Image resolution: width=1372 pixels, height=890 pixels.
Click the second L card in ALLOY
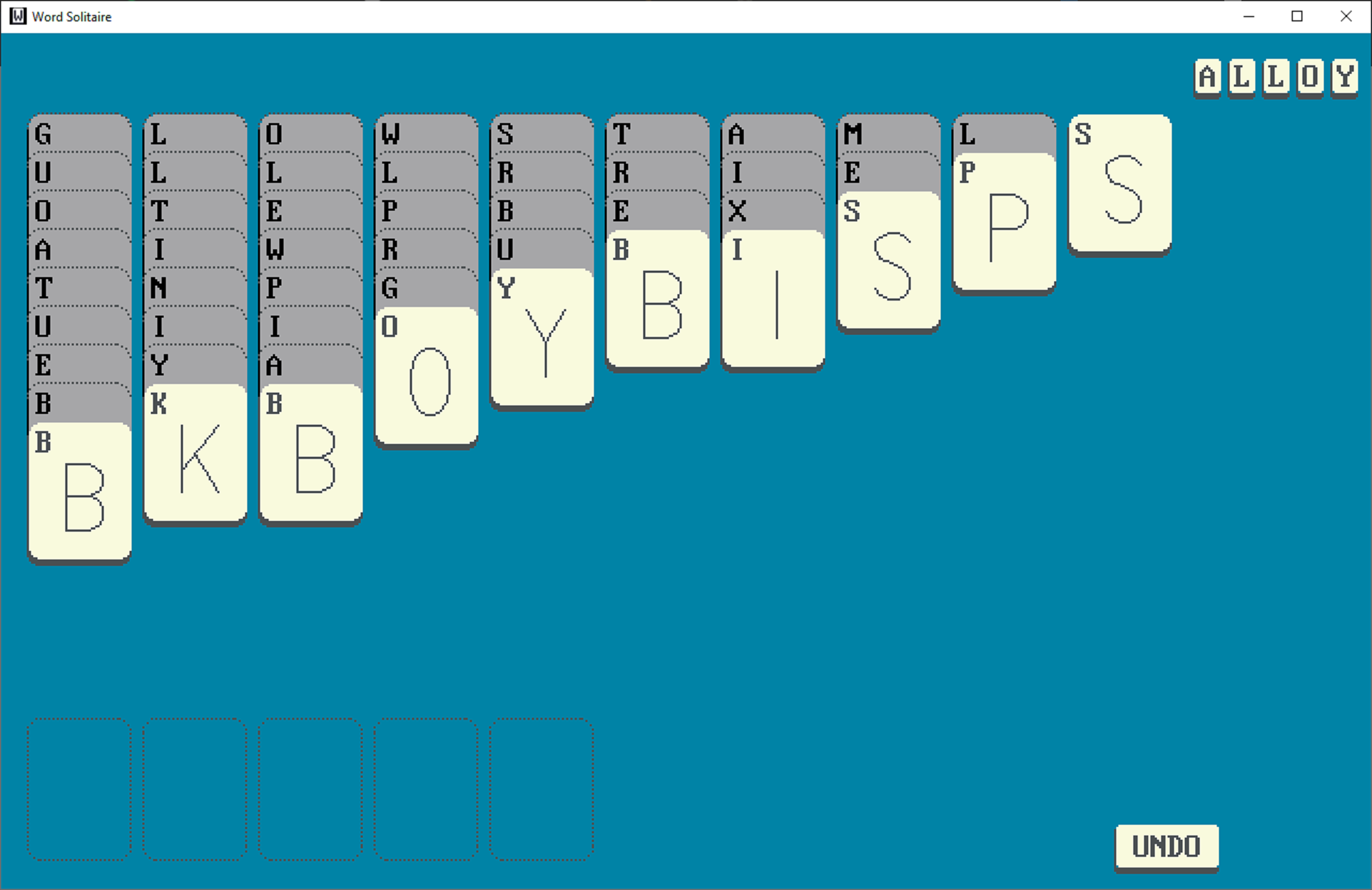[1276, 76]
